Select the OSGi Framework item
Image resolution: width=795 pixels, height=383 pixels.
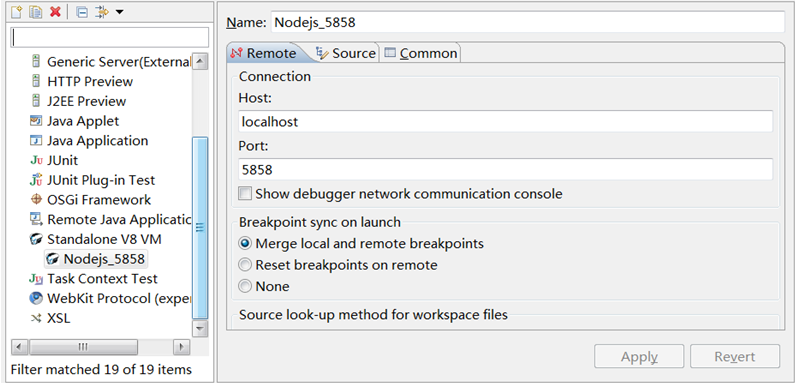(x=91, y=199)
